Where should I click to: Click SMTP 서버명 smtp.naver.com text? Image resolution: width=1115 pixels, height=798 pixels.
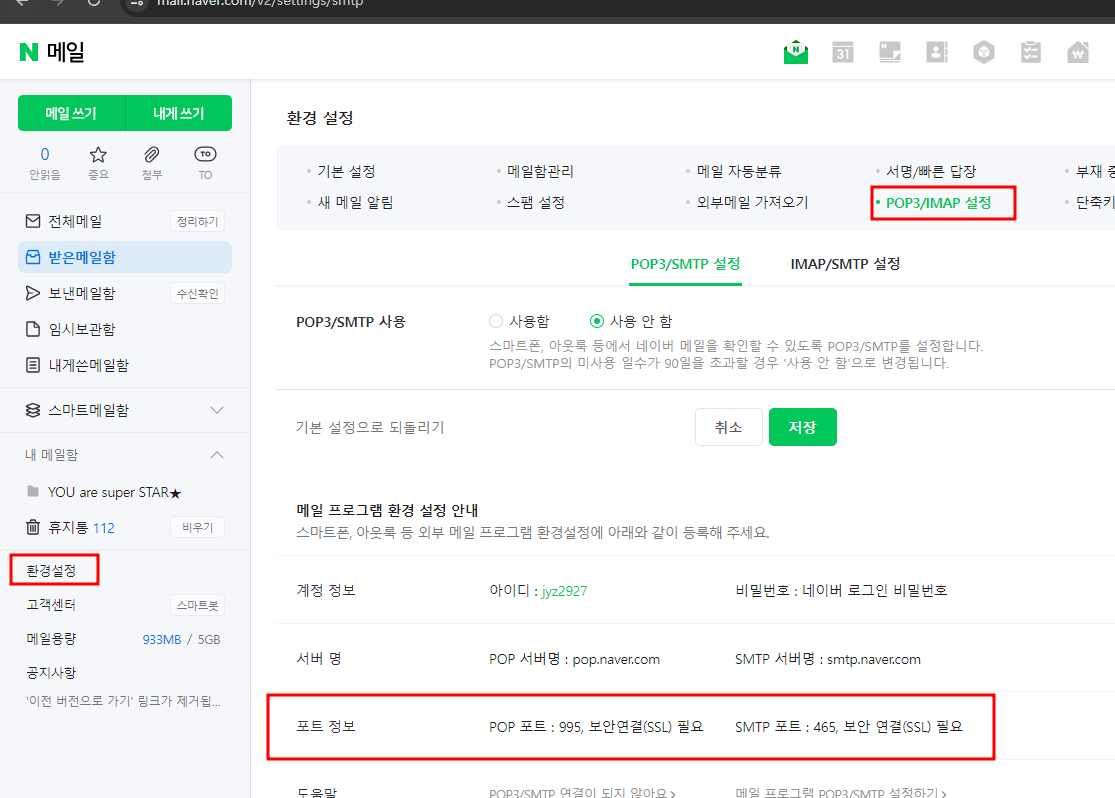[828, 659]
